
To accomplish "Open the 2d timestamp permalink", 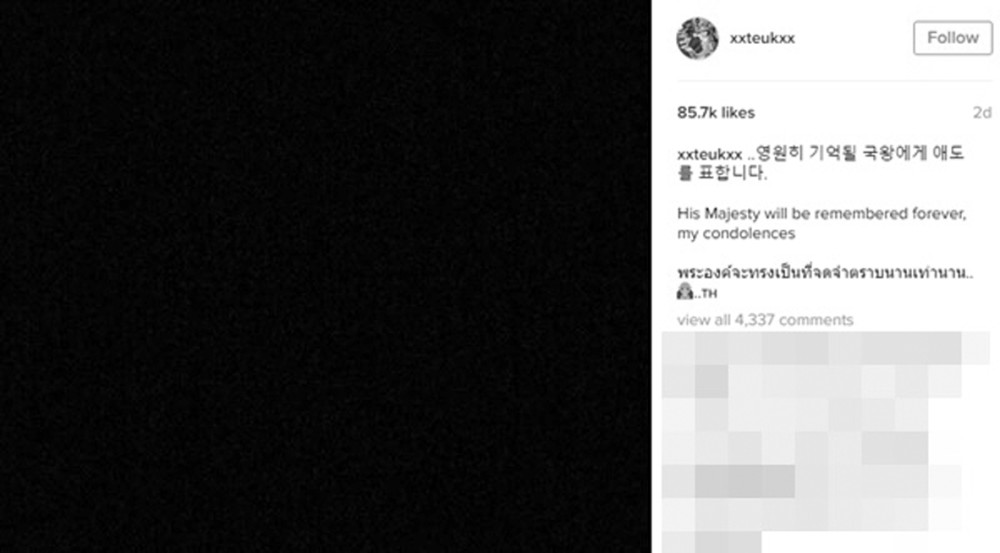I will (x=982, y=113).
